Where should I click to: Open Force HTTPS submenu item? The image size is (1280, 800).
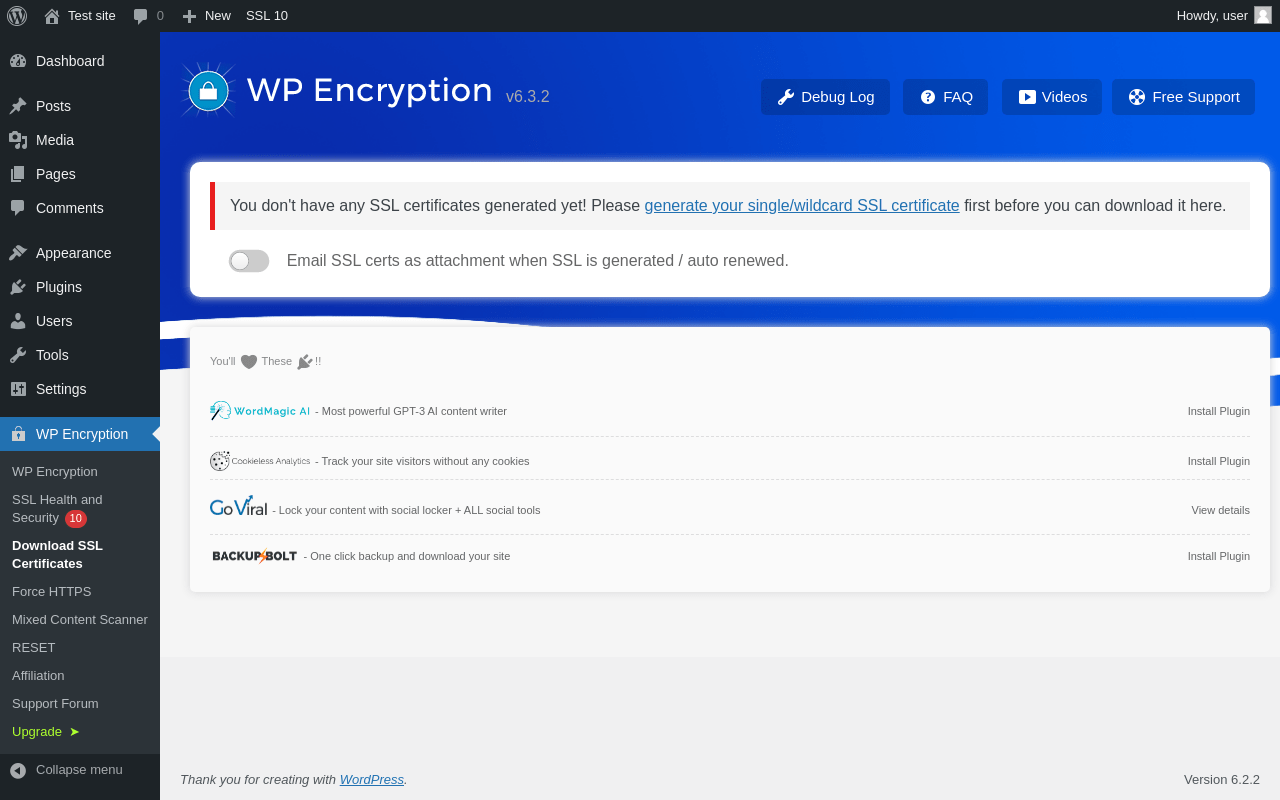coord(51,592)
